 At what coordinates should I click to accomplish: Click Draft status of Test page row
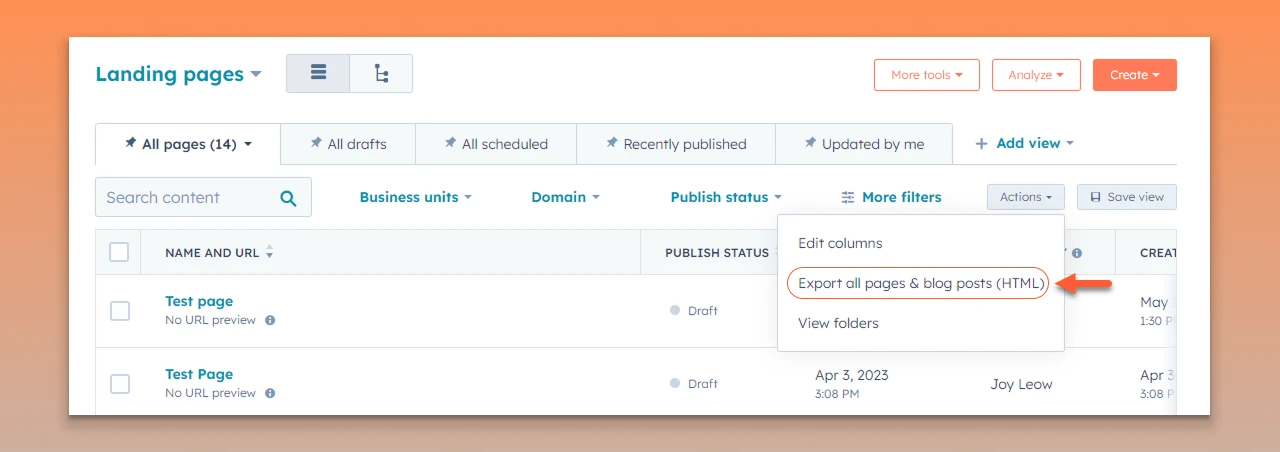(694, 311)
